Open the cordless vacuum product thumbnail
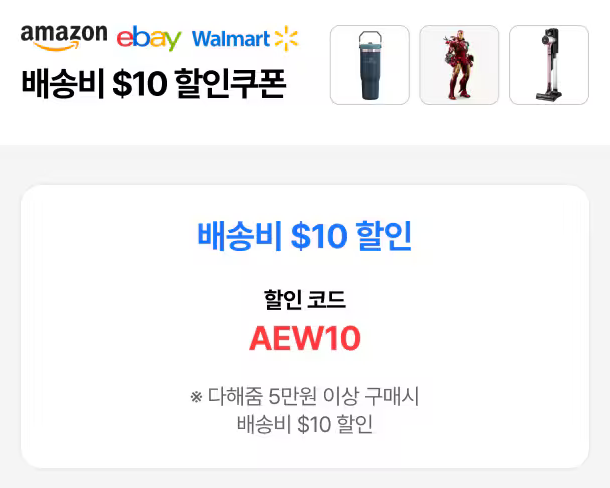This screenshot has width=610, height=488. tap(548, 65)
